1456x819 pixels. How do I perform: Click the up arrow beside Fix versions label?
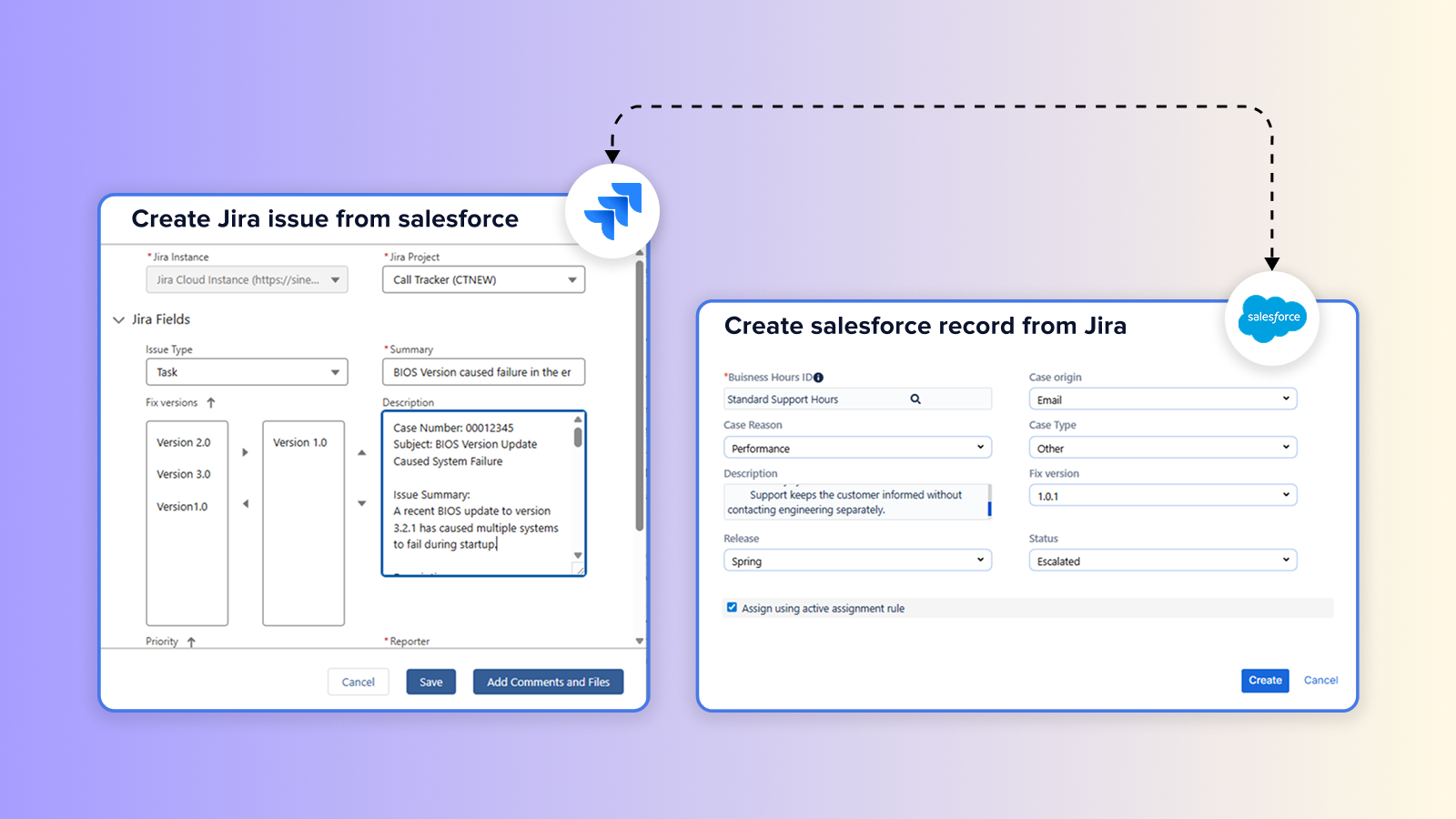point(211,402)
